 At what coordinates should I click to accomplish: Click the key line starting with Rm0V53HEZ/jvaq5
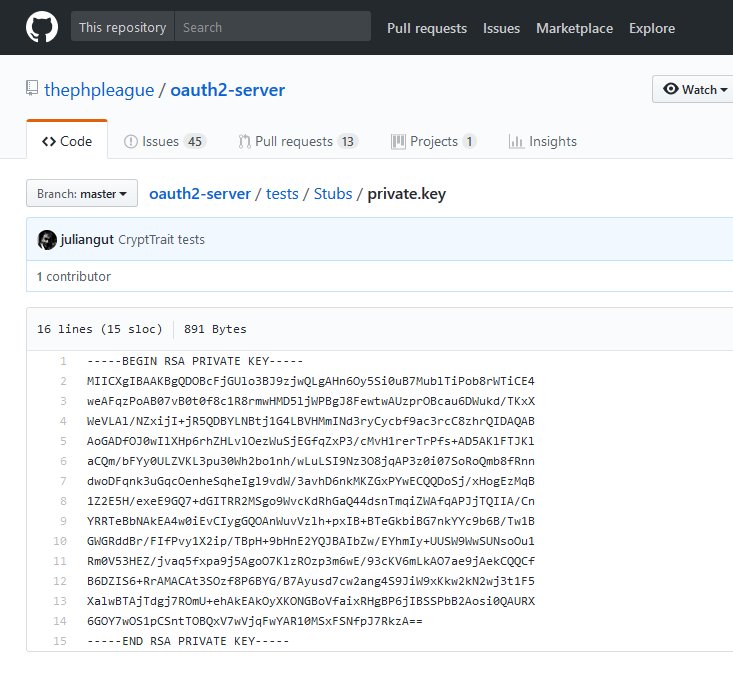(x=311, y=561)
